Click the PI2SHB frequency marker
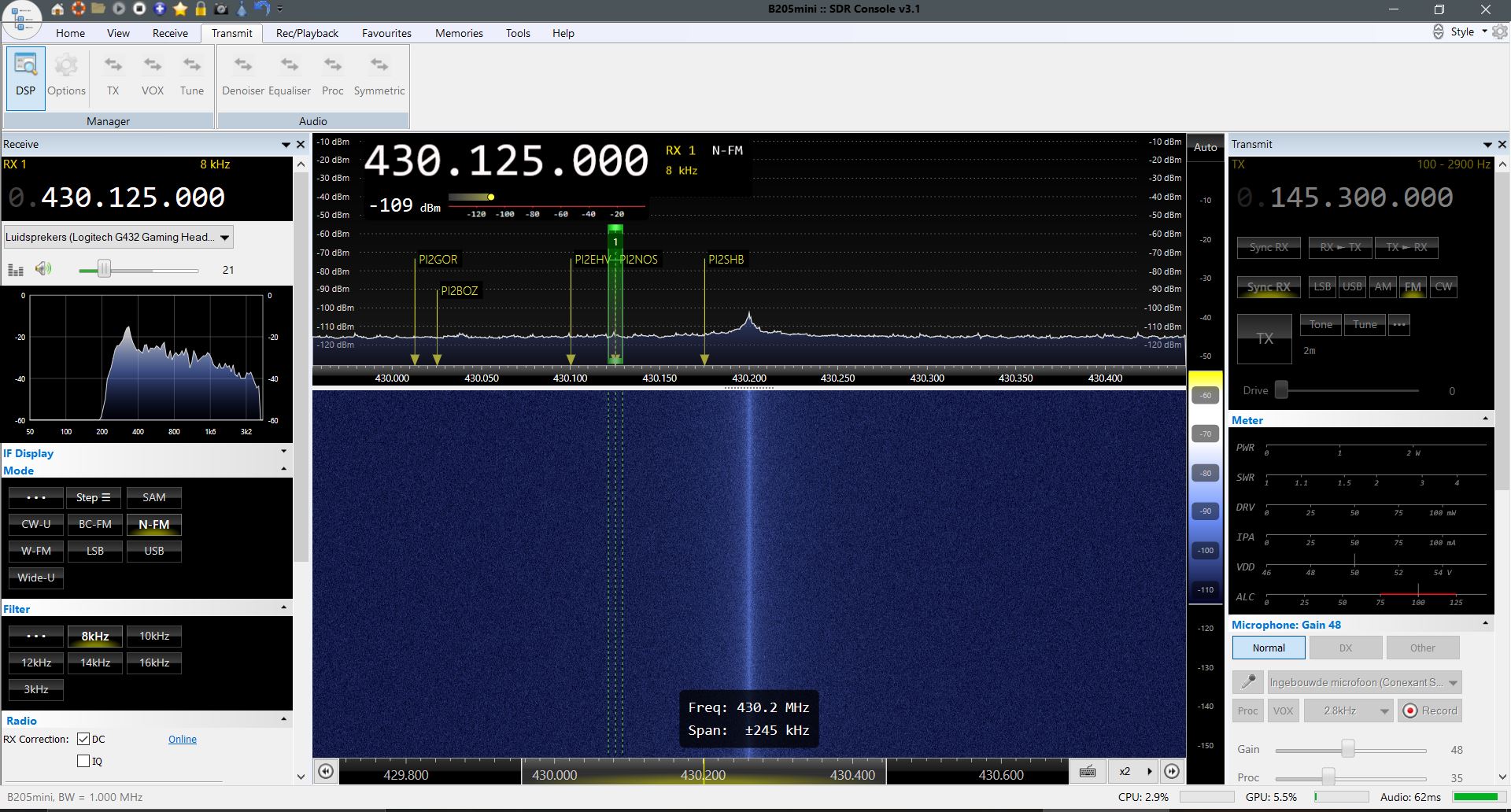Viewport: 1511px width, 812px height. click(725, 260)
